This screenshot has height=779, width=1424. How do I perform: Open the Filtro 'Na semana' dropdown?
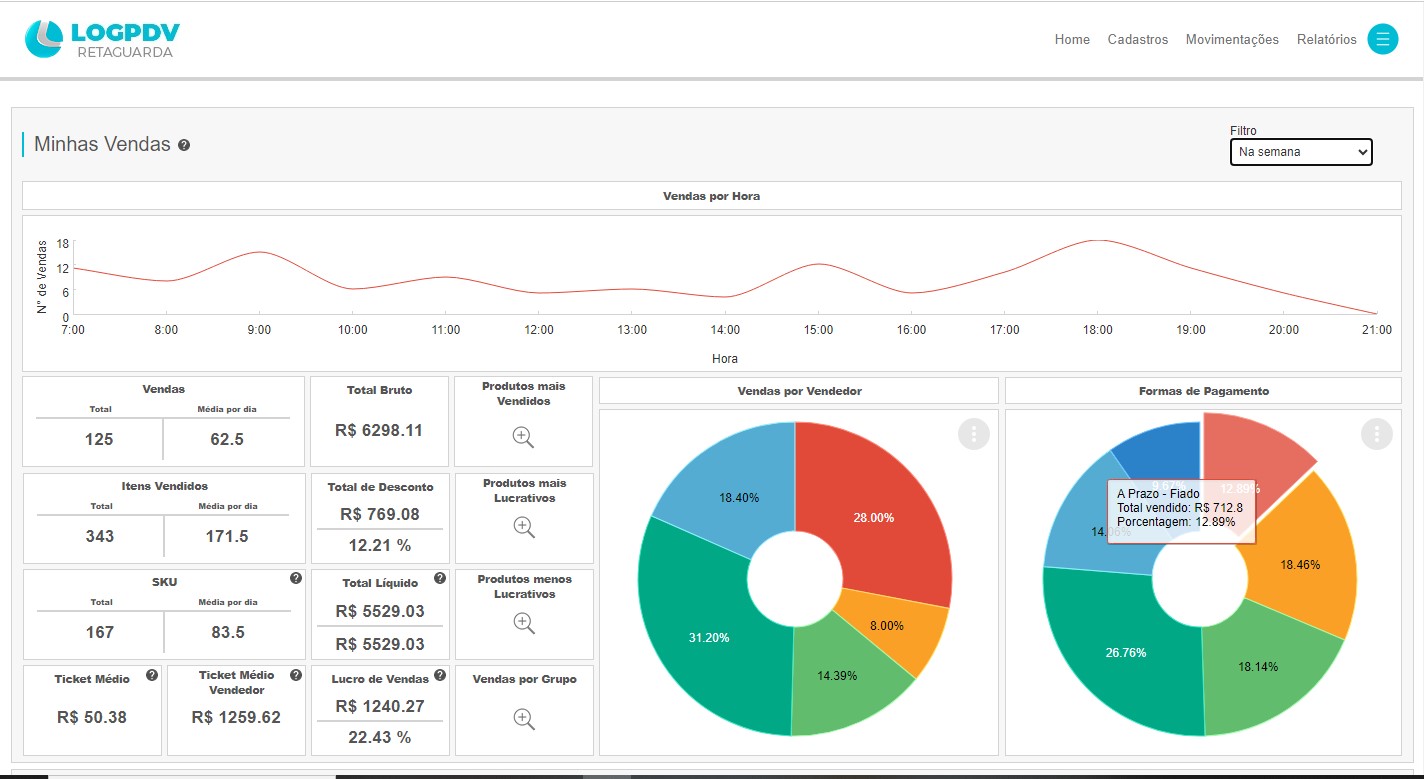pos(1300,152)
